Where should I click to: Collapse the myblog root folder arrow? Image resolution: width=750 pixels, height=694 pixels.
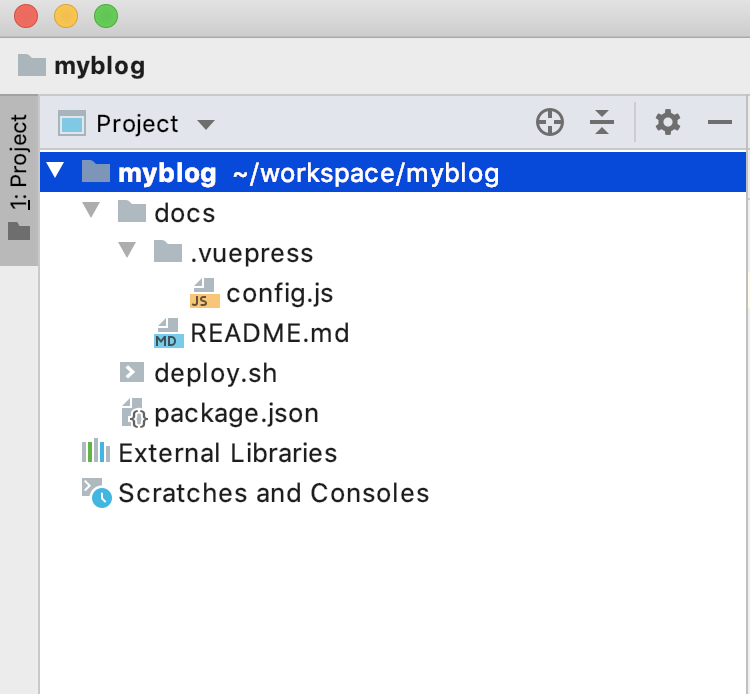[55, 170]
